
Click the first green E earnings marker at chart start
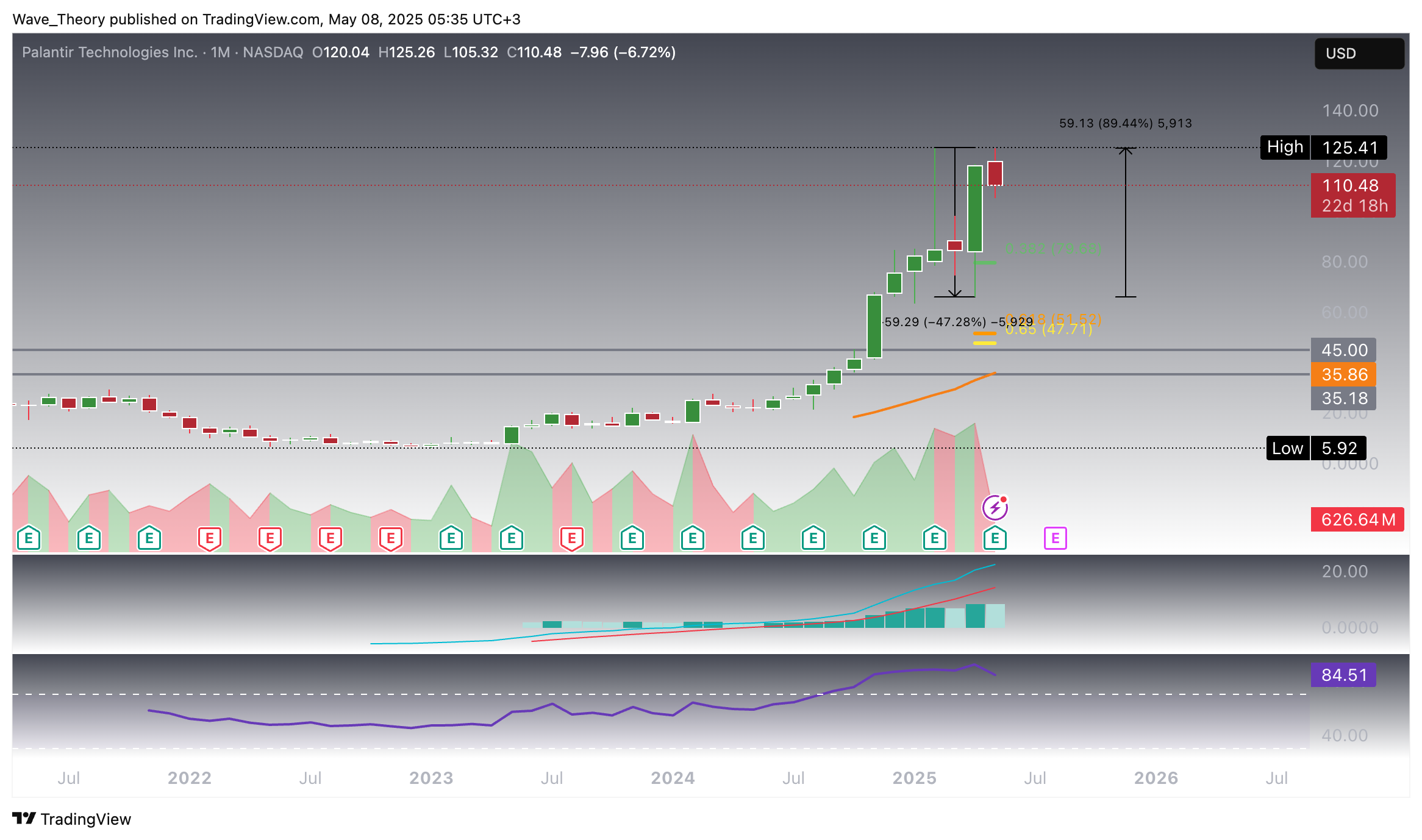pyautogui.click(x=29, y=538)
